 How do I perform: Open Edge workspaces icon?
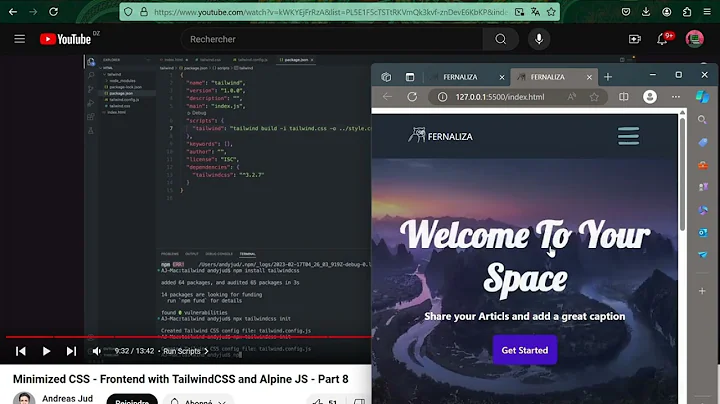[386, 77]
